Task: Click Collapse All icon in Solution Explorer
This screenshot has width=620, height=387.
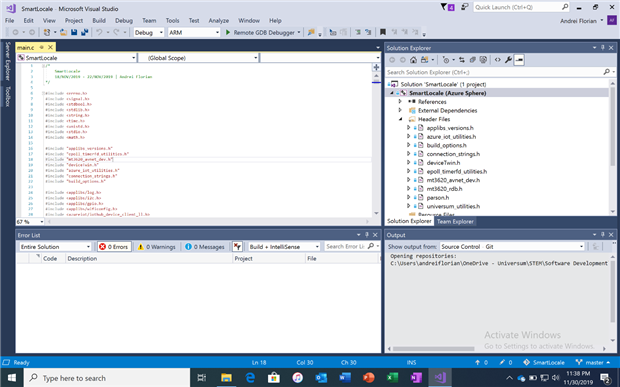Action: tap(473, 60)
